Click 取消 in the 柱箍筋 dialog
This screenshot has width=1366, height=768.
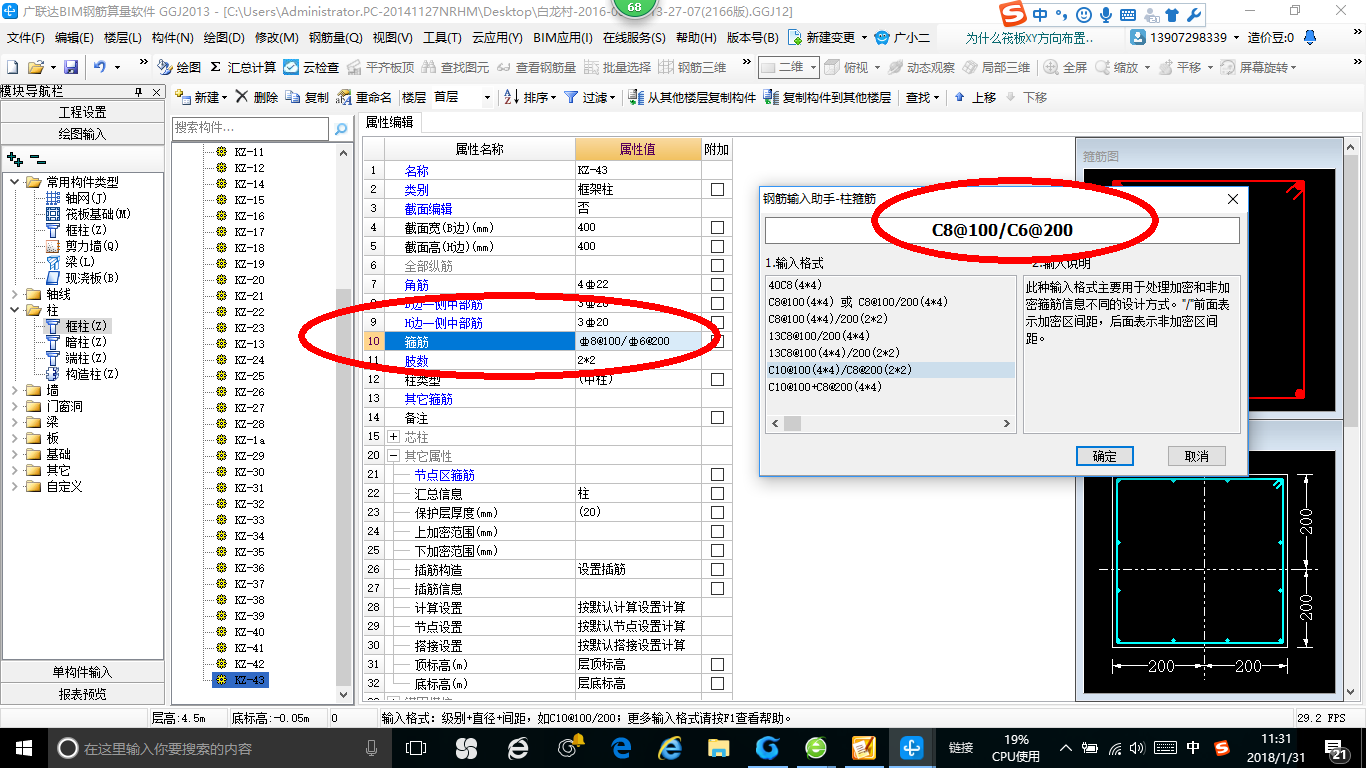click(1197, 456)
